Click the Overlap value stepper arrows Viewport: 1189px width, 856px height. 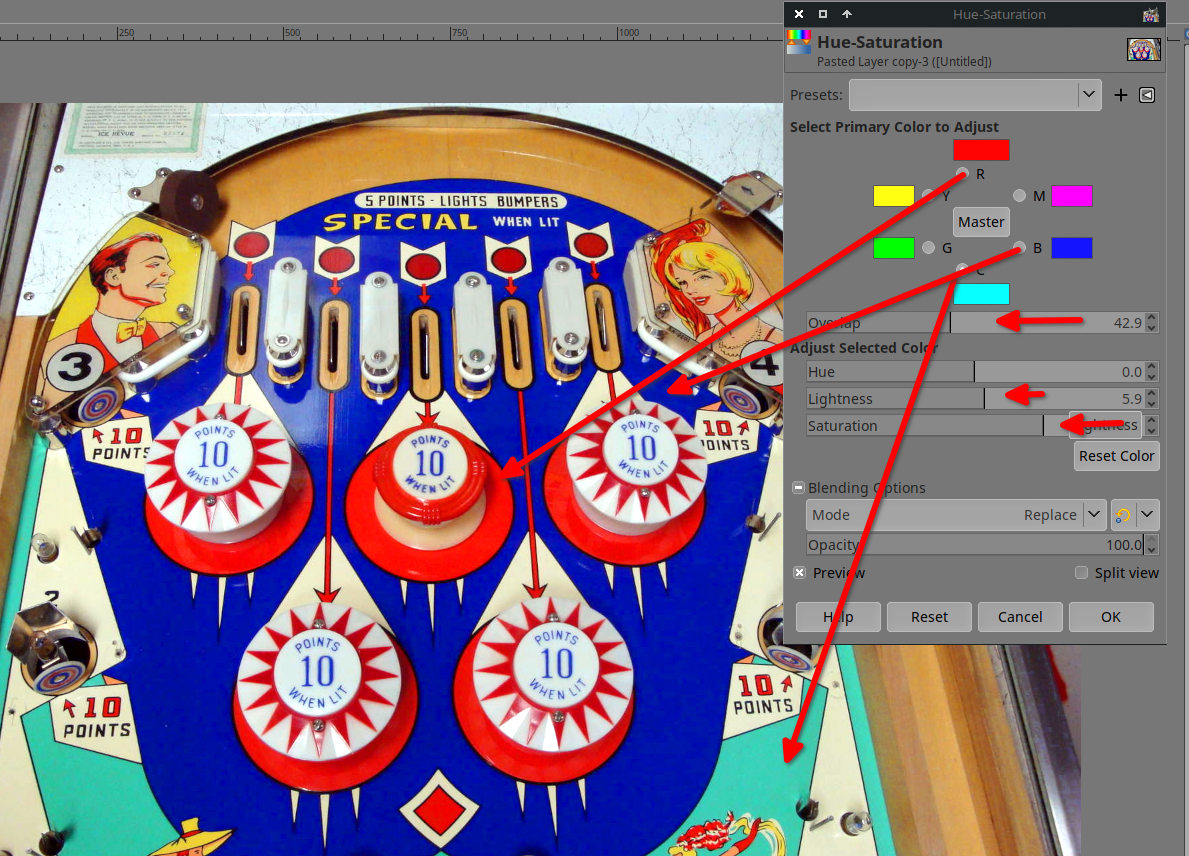[1152, 323]
